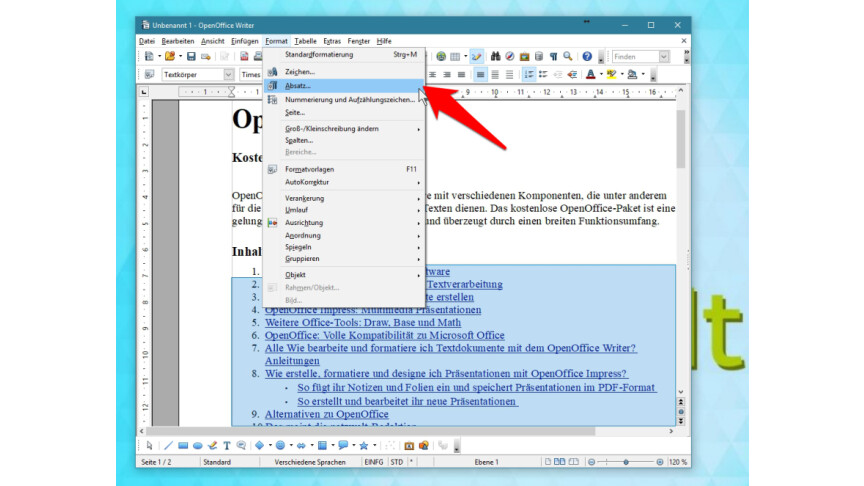Screen dimensions: 864x486
Task: Click the Export as PDF icon
Action: point(244,56)
